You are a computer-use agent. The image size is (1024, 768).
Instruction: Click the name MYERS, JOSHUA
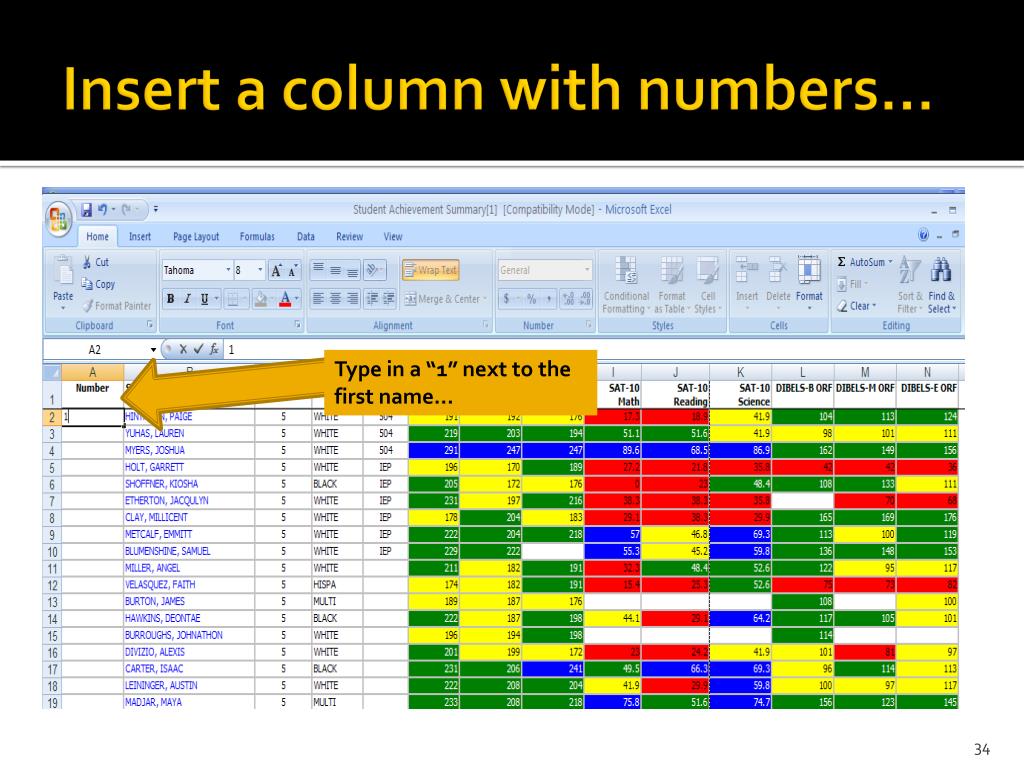[x=155, y=451]
